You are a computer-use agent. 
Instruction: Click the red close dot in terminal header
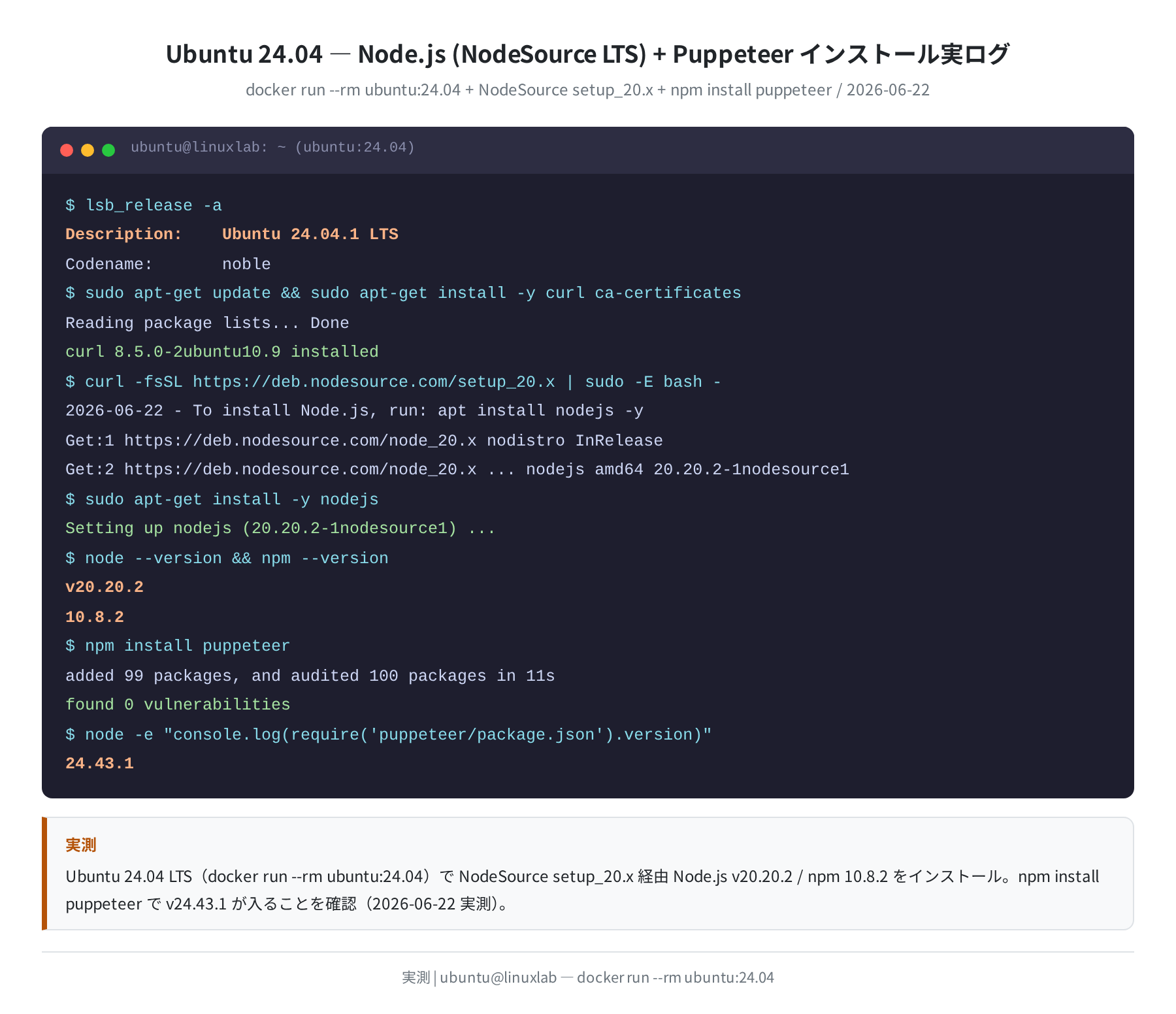click(x=67, y=150)
